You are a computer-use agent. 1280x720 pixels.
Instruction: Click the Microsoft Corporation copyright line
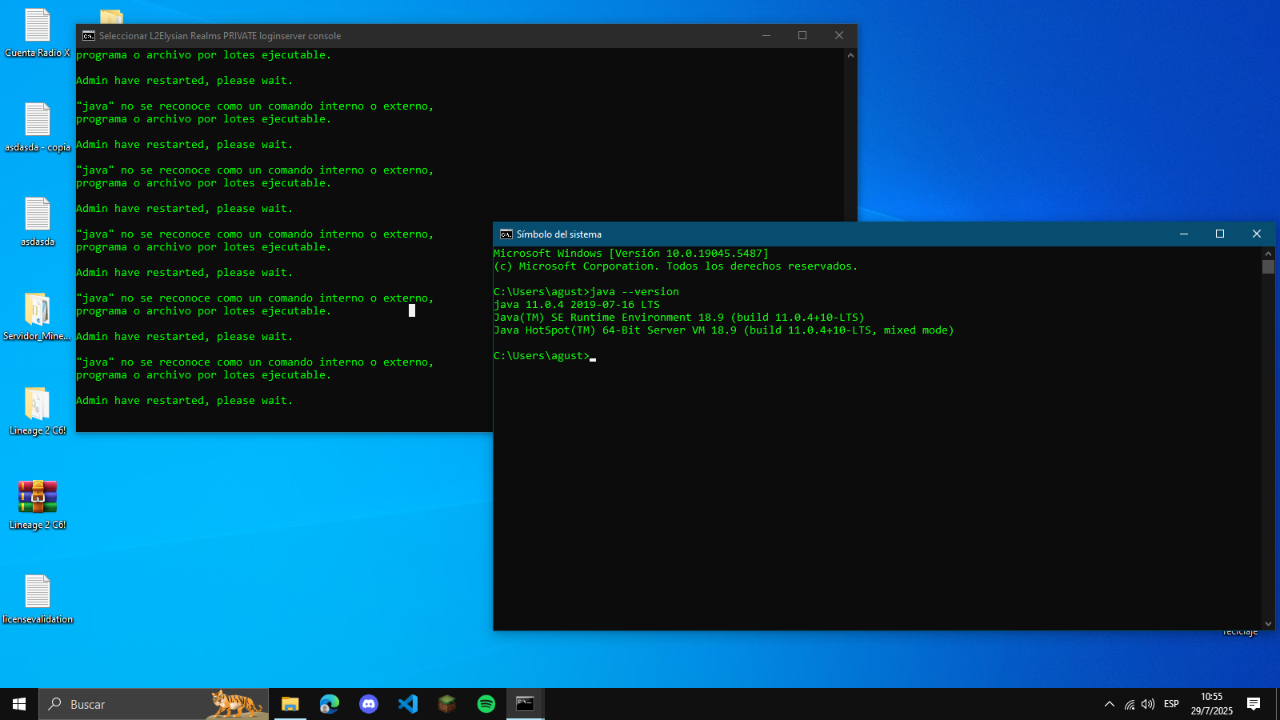[x=676, y=266]
